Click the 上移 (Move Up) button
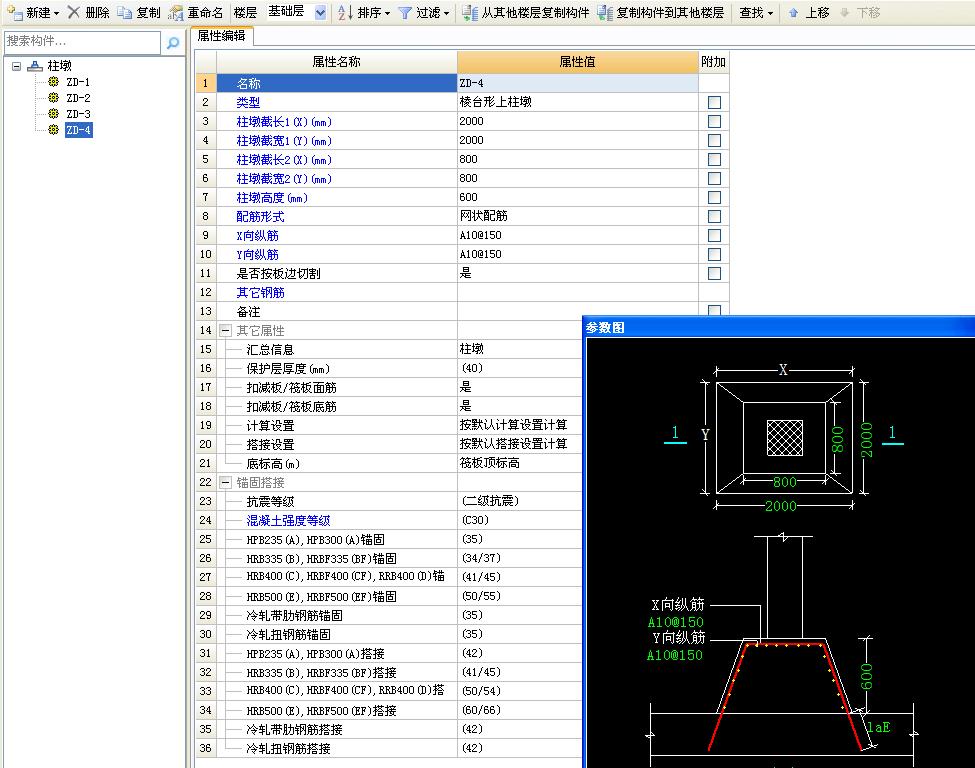Screen dimensions: 975x768 pyautogui.click(x=809, y=13)
